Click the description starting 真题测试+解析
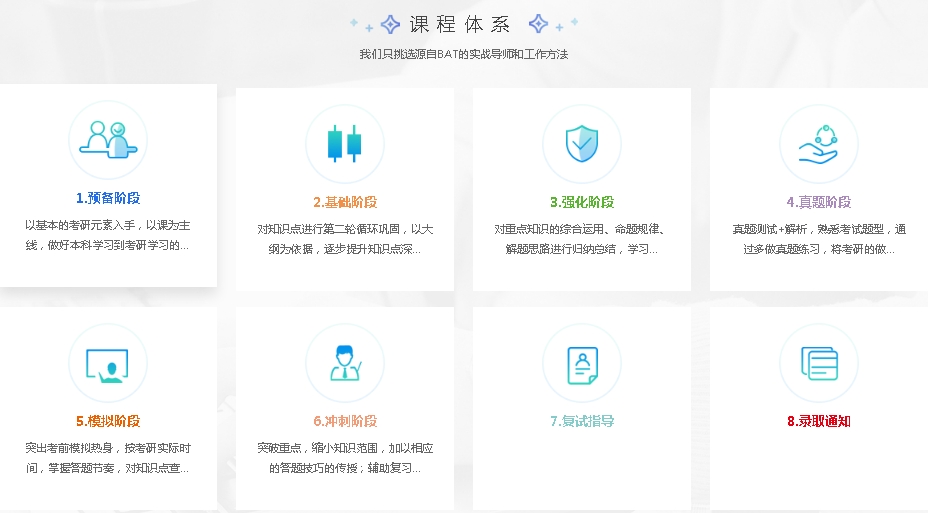This screenshot has width=928, height=513. 819,239
